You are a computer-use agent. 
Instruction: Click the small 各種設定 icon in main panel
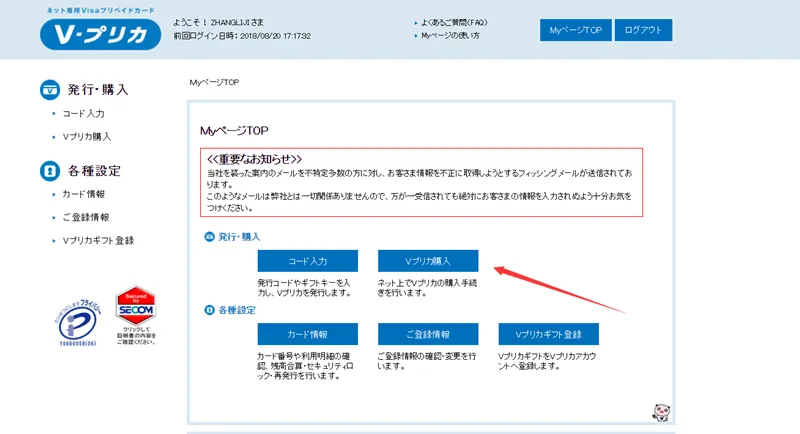(x=209, y=310)
